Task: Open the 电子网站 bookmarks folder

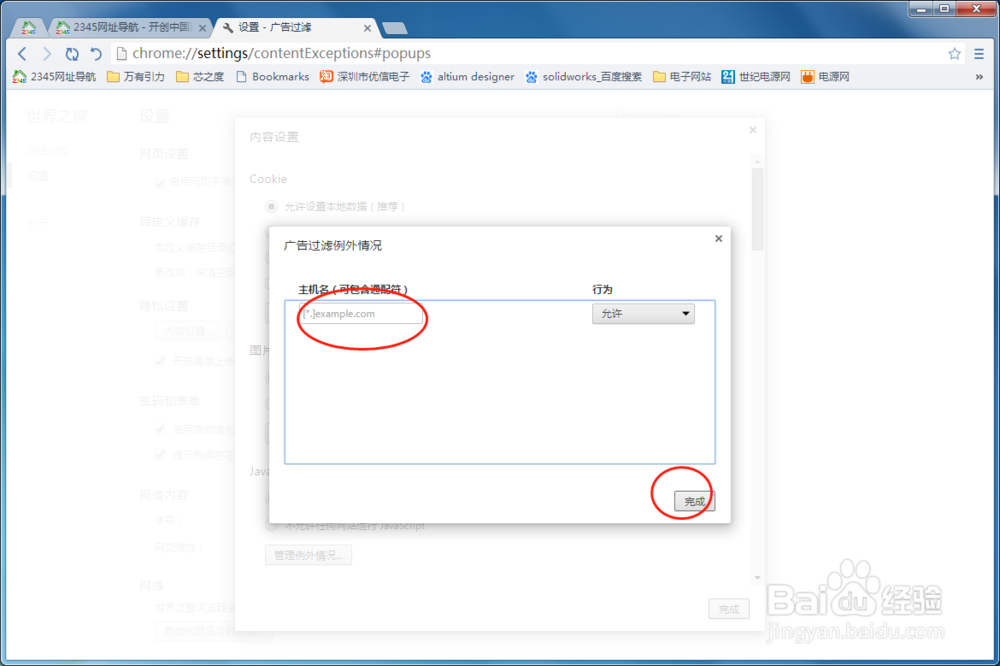Action: click(682, 77)
